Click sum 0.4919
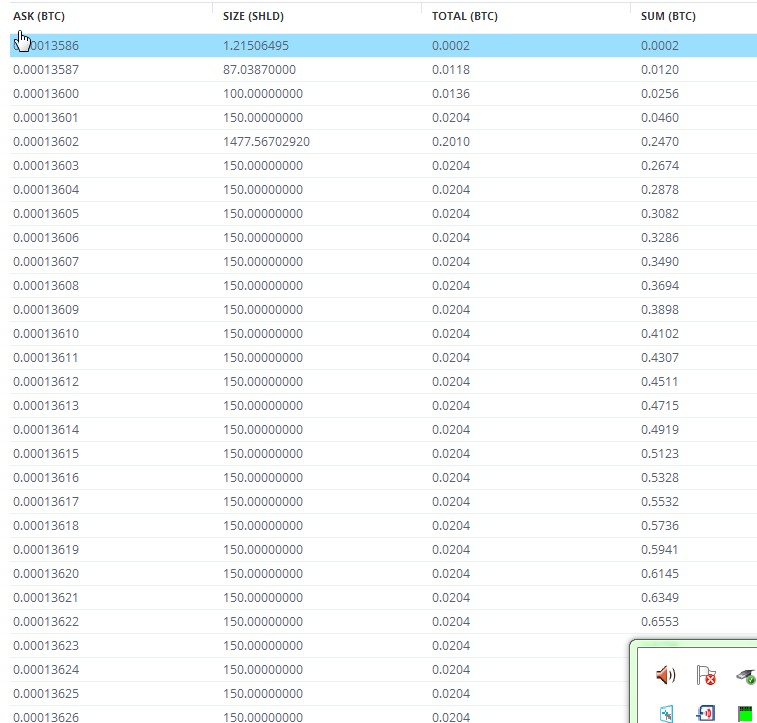This screenshot has width=757, height=723. [660, 430]
